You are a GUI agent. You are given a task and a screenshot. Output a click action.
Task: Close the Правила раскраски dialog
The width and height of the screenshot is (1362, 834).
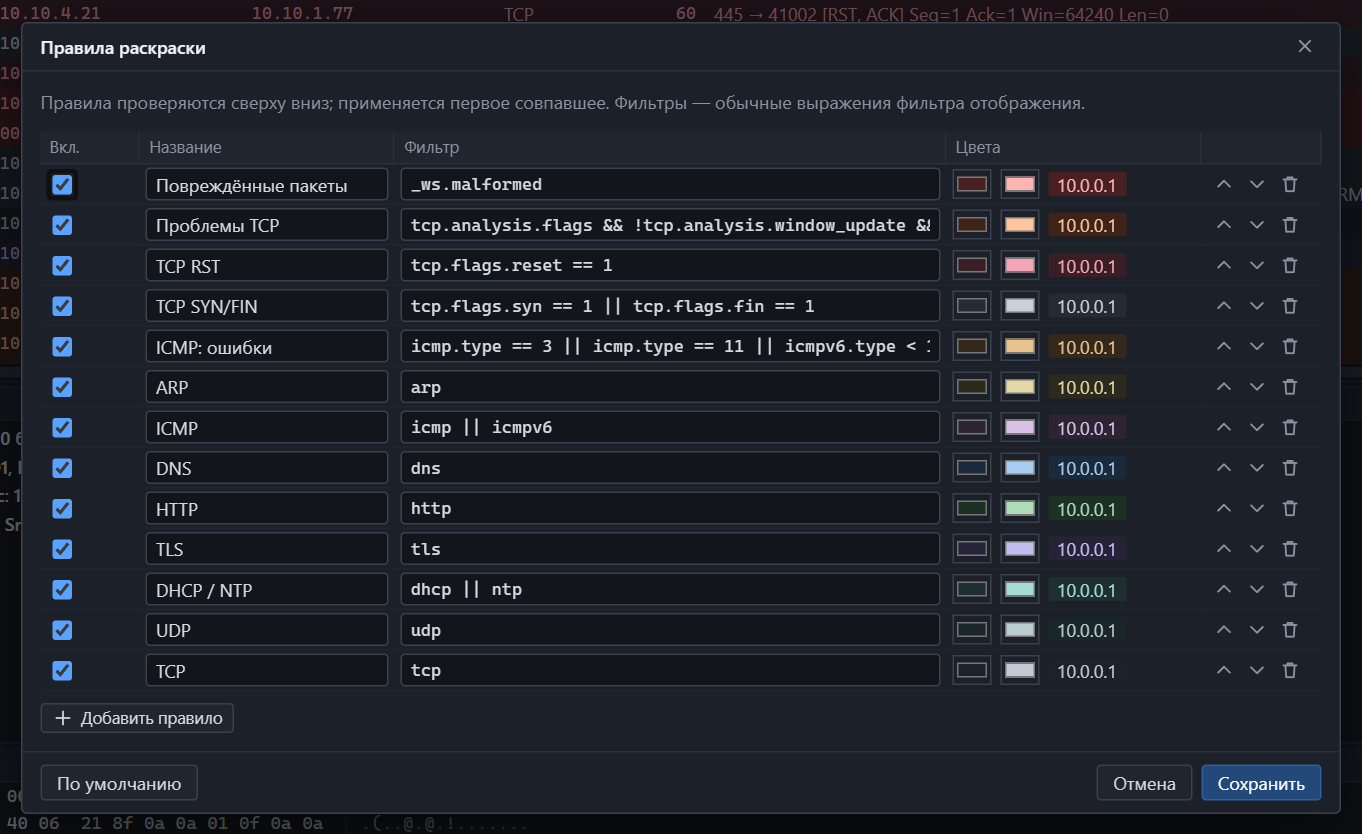[x=1304, y=47]
